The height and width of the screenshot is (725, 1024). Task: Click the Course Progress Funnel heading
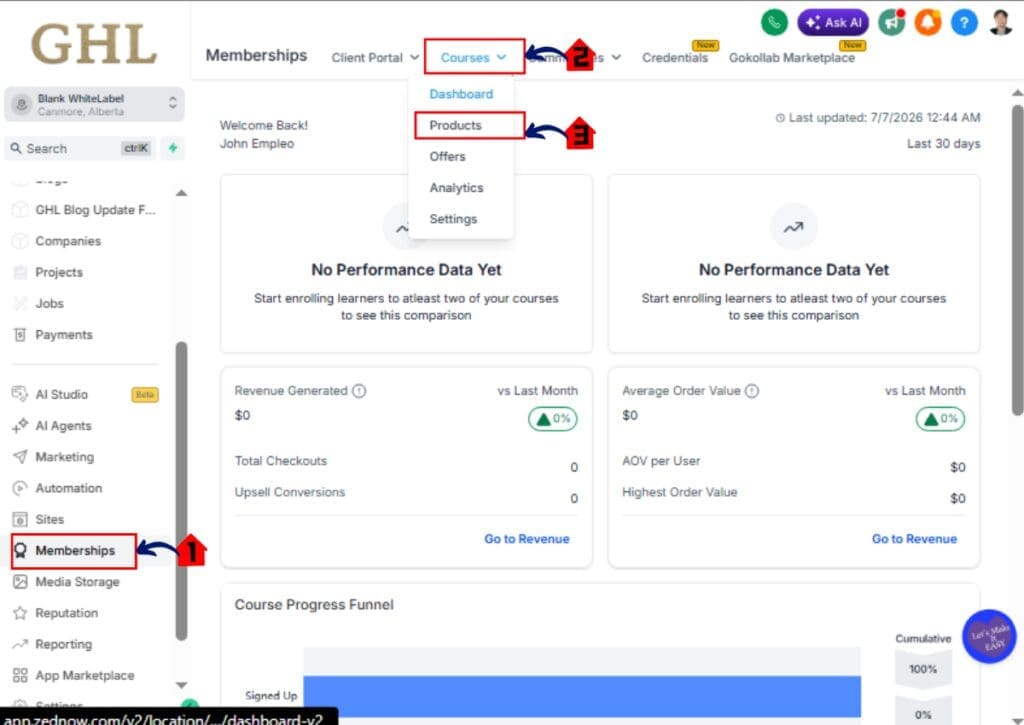pos(314,605)
